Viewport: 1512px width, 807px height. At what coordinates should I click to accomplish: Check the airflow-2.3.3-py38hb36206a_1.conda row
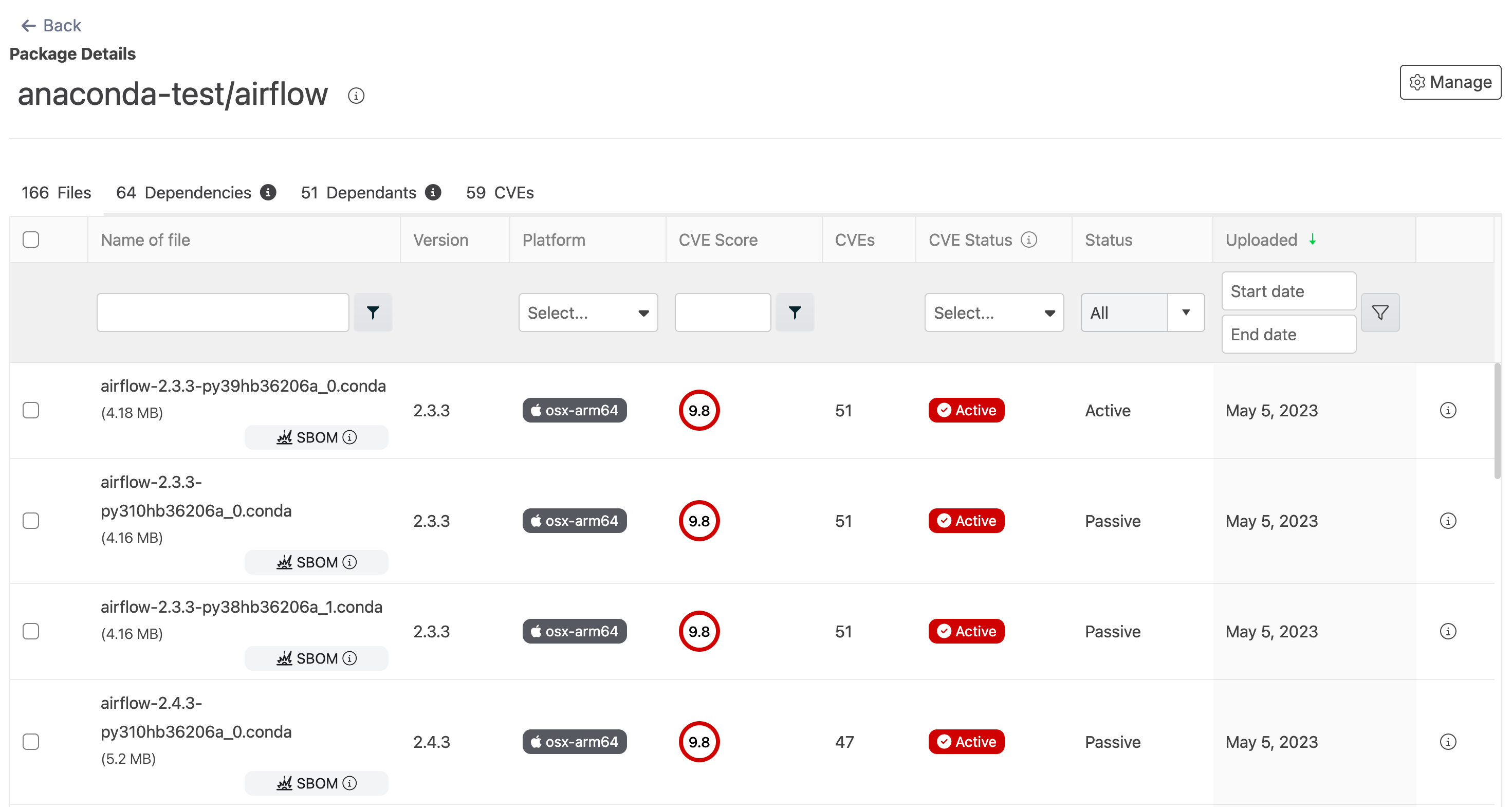coord(31,632)
